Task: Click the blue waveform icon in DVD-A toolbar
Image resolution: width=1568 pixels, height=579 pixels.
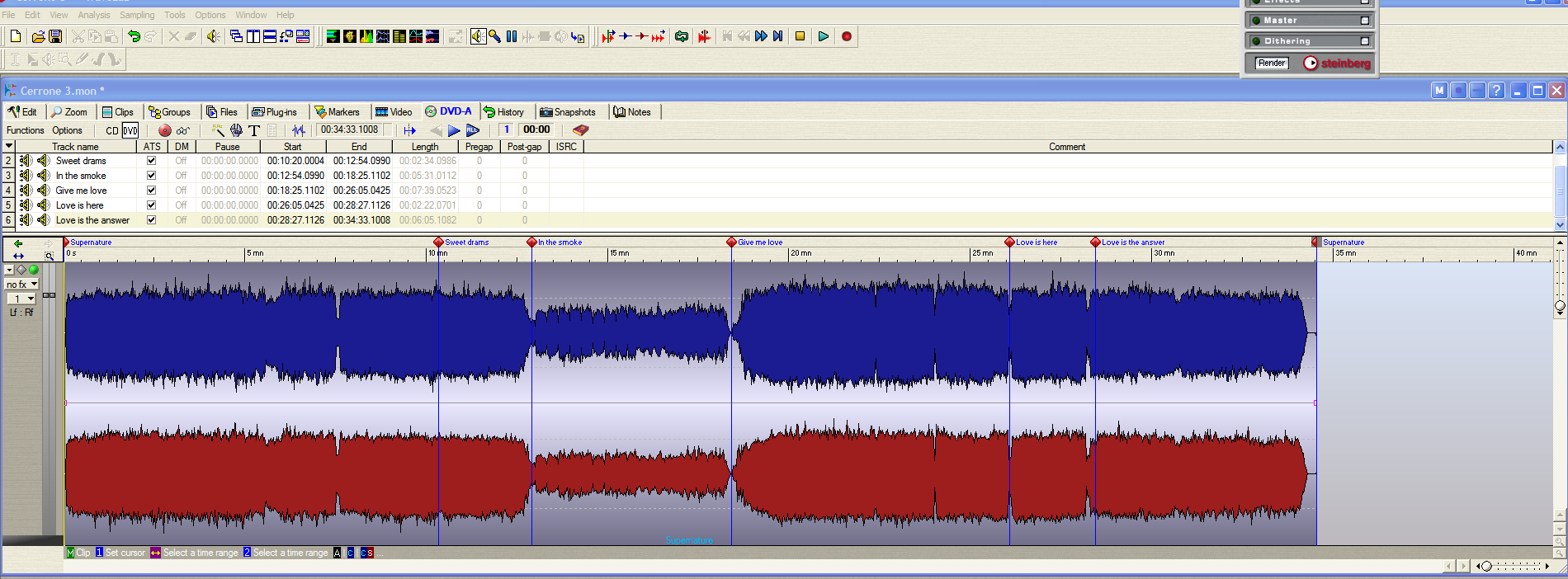Action: [299, 130]
